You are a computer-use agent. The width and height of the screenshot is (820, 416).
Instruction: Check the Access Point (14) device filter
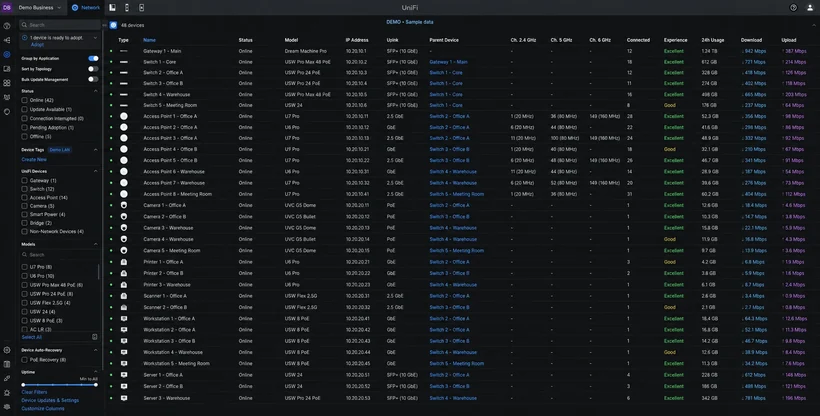[25, 197]
